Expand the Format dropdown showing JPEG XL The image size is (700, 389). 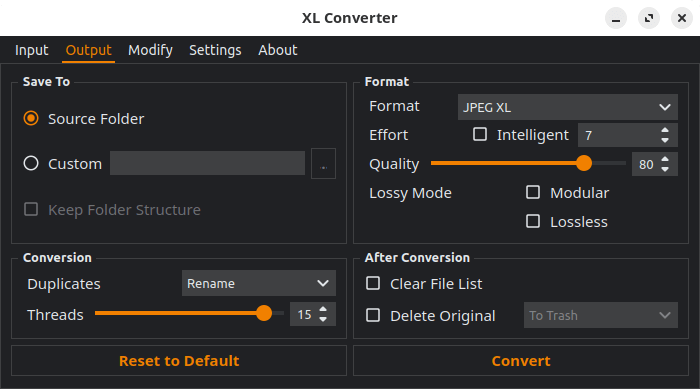coord(568,107)
